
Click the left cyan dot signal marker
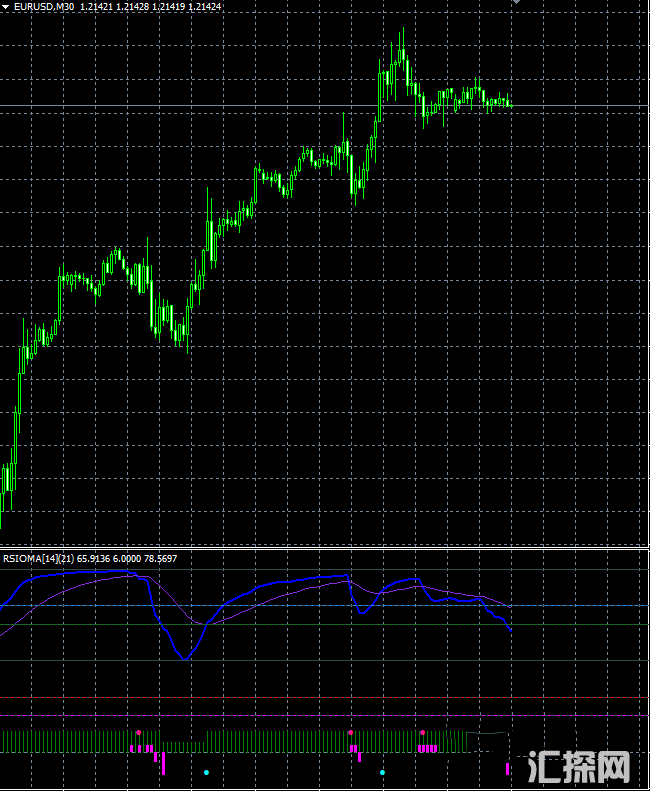coord(206,772)
